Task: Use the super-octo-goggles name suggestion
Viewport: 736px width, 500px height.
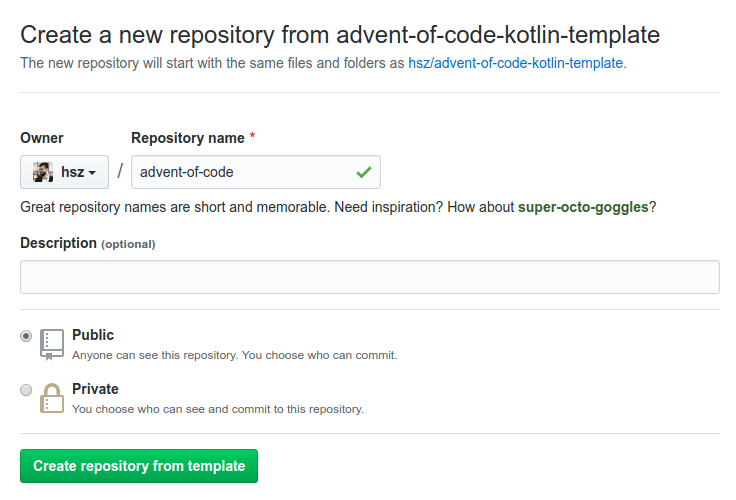Action: [x=583, y=207]
